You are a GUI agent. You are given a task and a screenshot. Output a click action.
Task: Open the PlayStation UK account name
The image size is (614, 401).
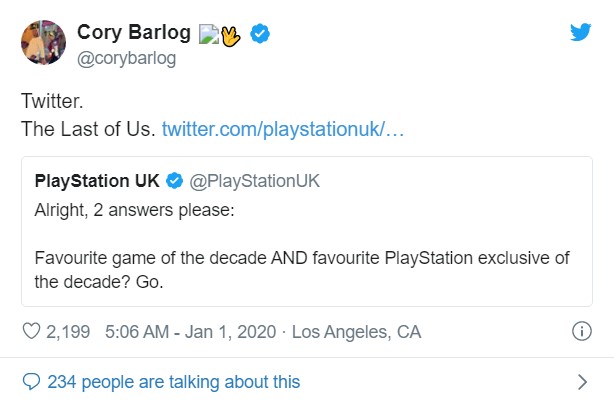[x=96, y=181]
